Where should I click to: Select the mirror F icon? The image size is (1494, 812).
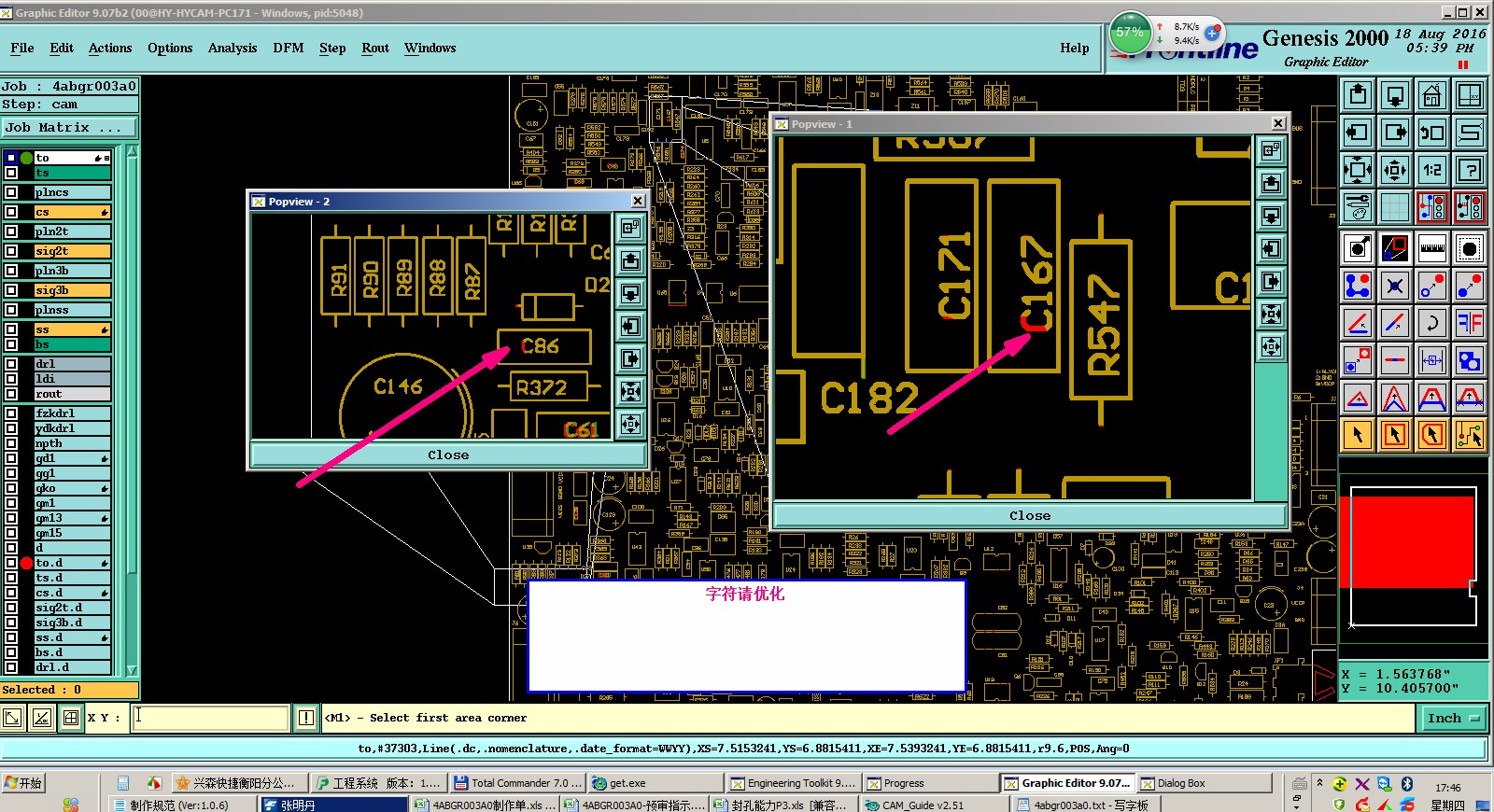point(1470,323)
